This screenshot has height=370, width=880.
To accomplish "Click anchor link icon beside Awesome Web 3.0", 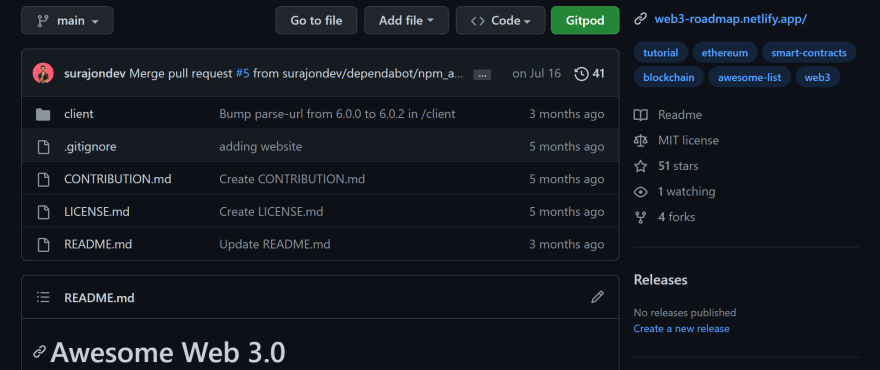I will coord(39,352).
